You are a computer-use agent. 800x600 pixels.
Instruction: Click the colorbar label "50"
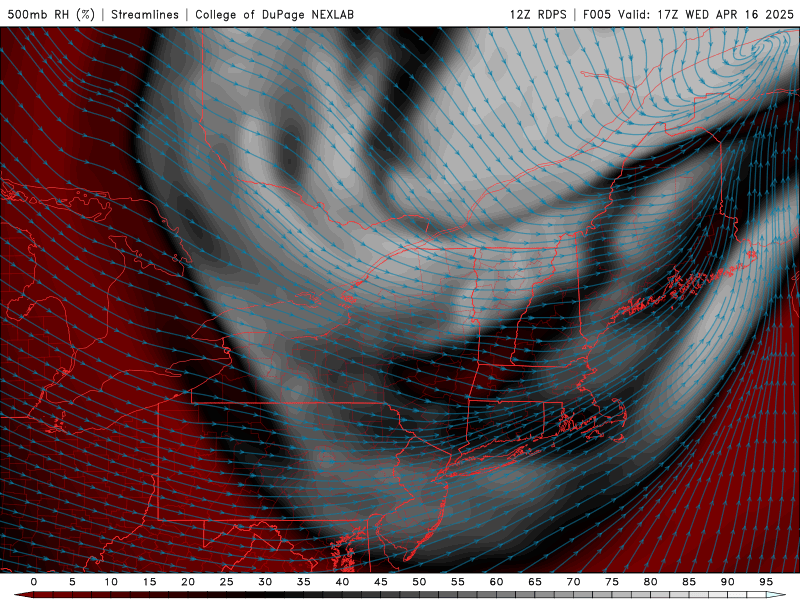(419, 582)
